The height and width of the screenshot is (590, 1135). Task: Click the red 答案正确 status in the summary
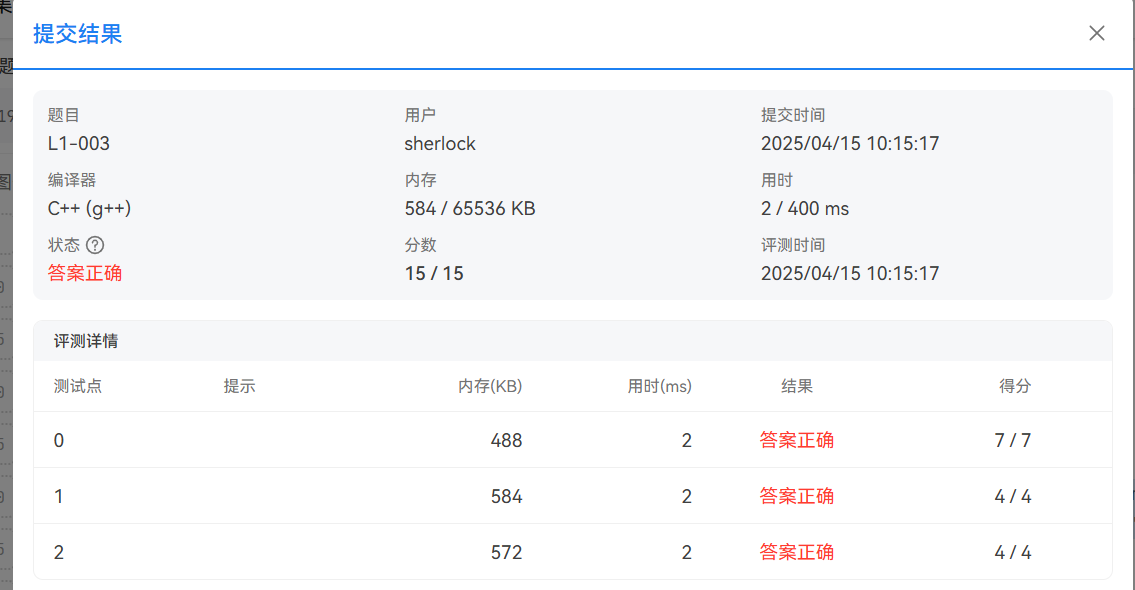click(85, 273)
